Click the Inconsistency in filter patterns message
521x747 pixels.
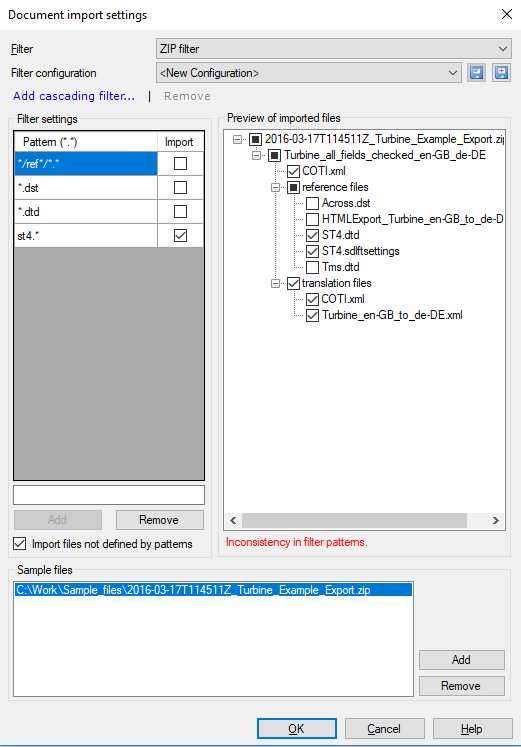tap(297, 542)
